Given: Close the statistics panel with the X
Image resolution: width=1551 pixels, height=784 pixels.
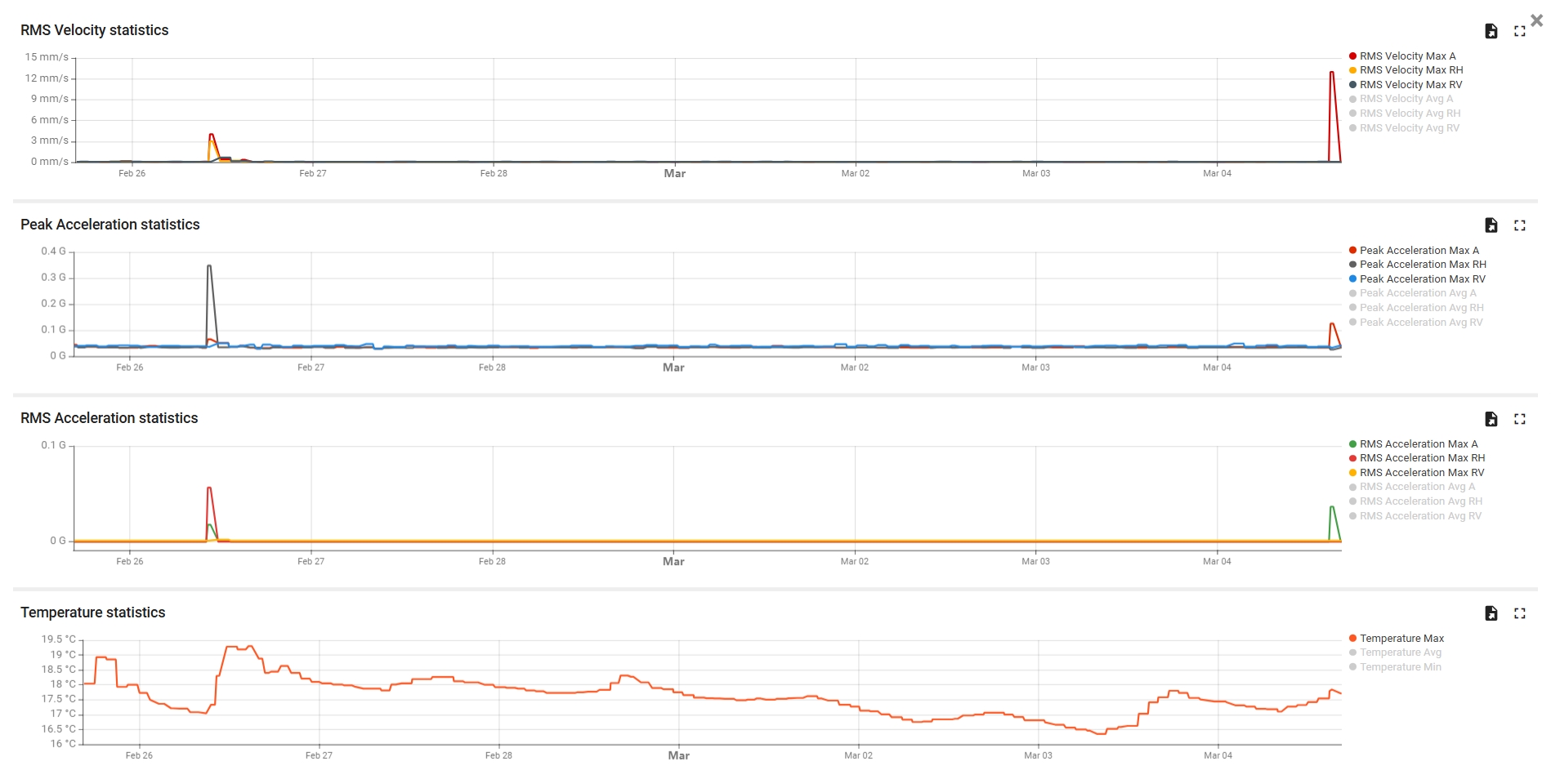Looking at the screenshot, I should coord(1536,21).
